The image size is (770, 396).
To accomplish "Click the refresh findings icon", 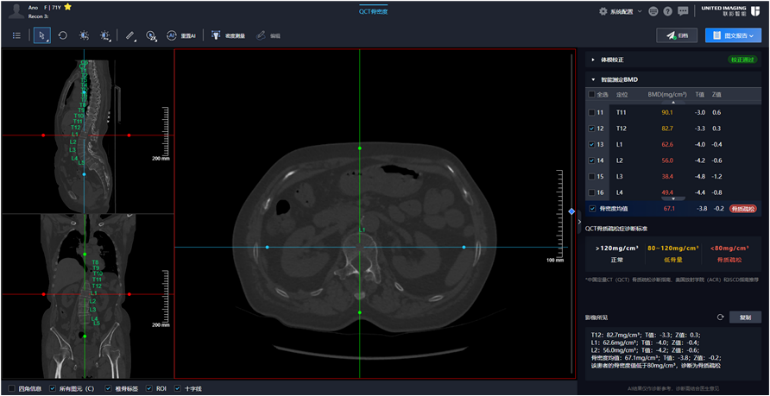I will 720,317.
